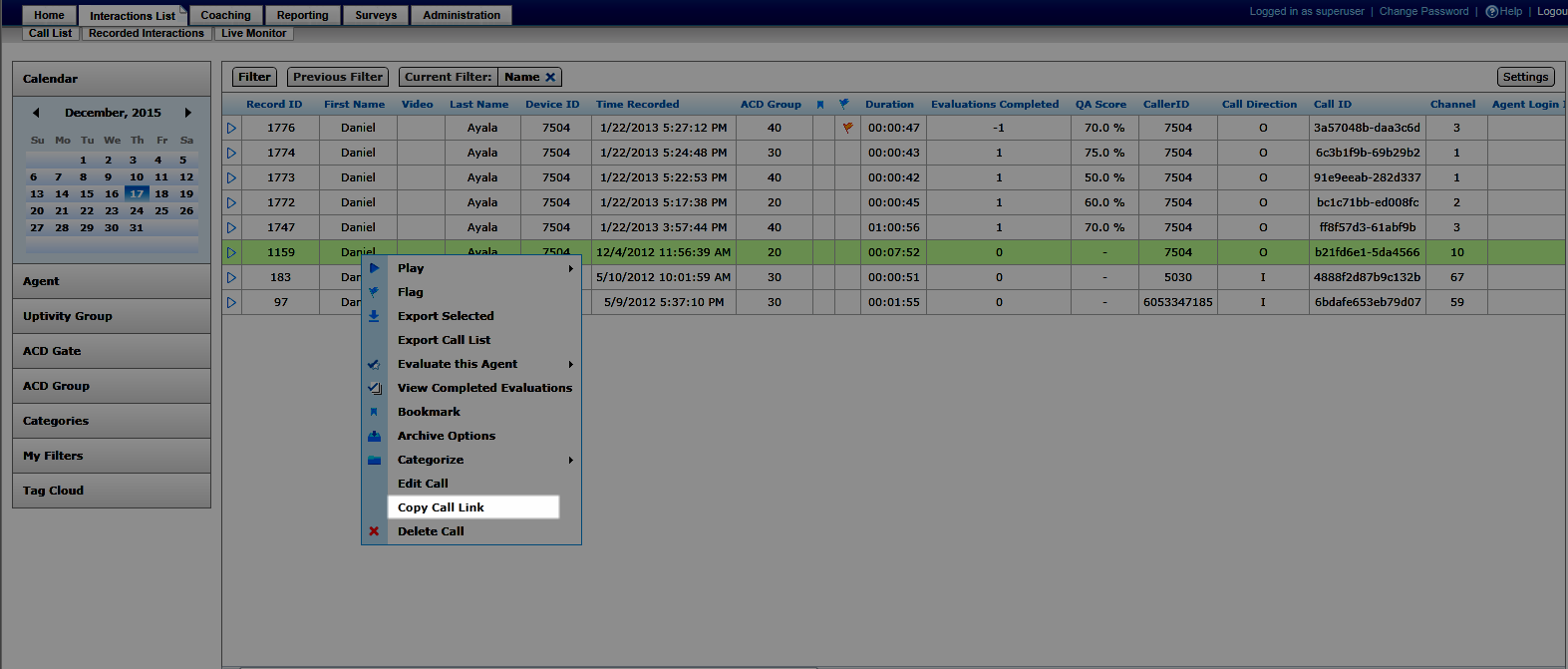This screenshot has height=669, width=1568.
Task: Expand the Tag Cloud panel
Action: [x=112, y=491]
